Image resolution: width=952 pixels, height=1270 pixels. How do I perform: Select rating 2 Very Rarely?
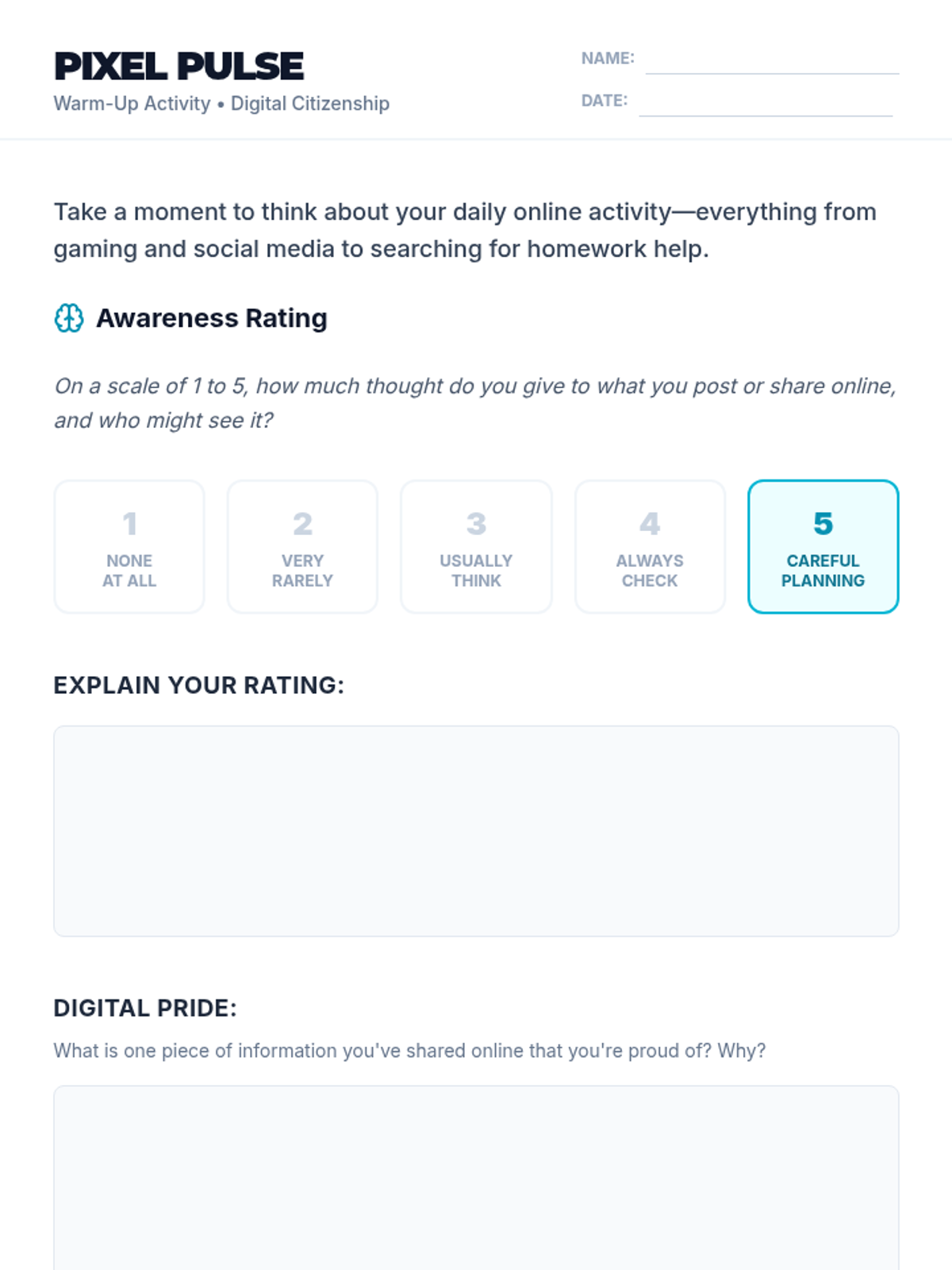302,547
